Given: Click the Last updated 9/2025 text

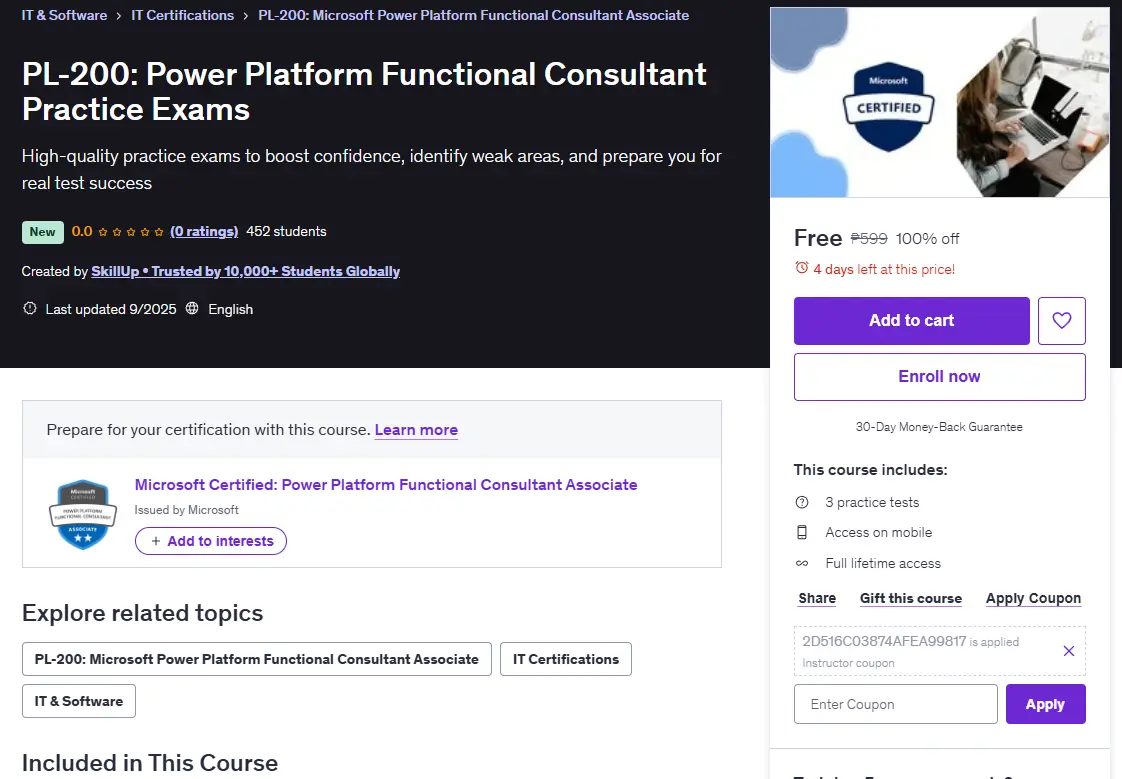Looking at the screenshot, I should [x=111, y=309].
